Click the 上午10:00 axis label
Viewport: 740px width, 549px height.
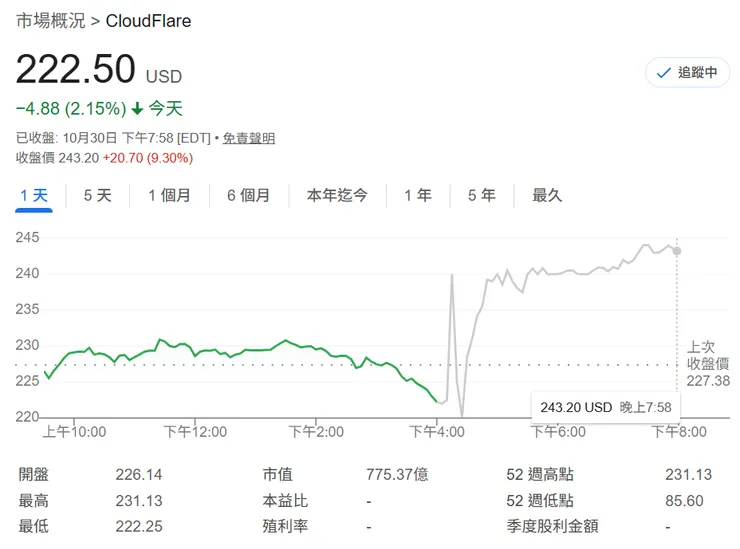pos(75,431)
